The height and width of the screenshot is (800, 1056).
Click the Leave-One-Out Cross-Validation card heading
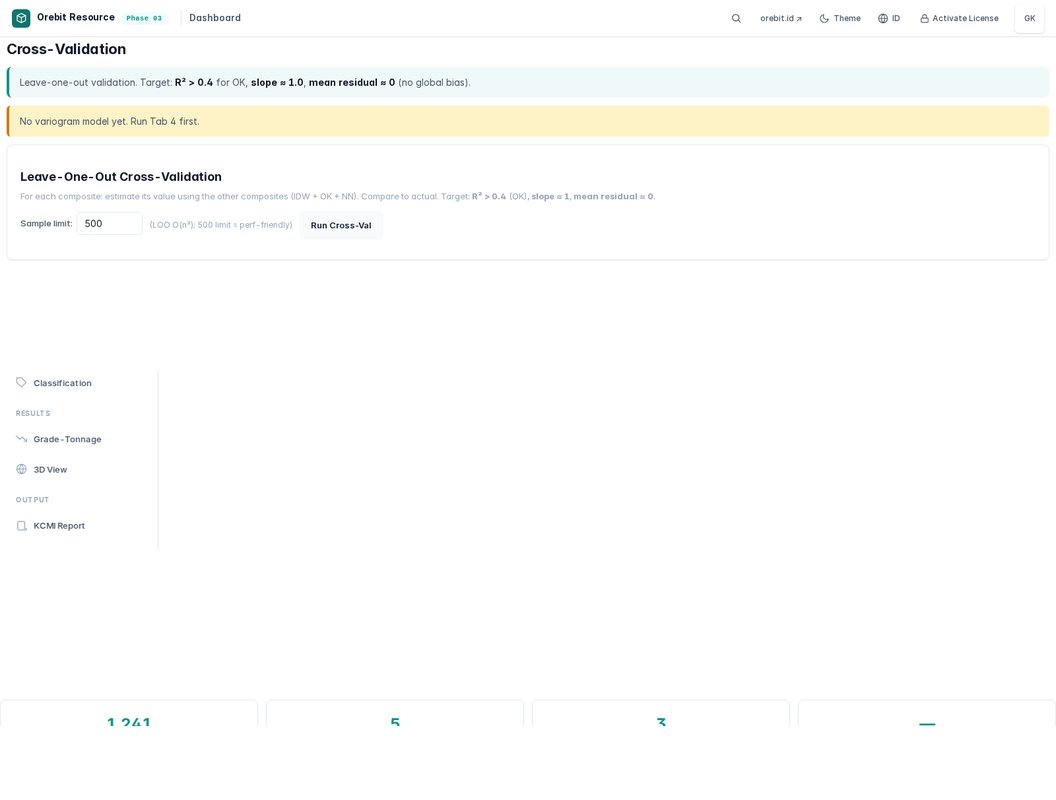pos(121,176)
